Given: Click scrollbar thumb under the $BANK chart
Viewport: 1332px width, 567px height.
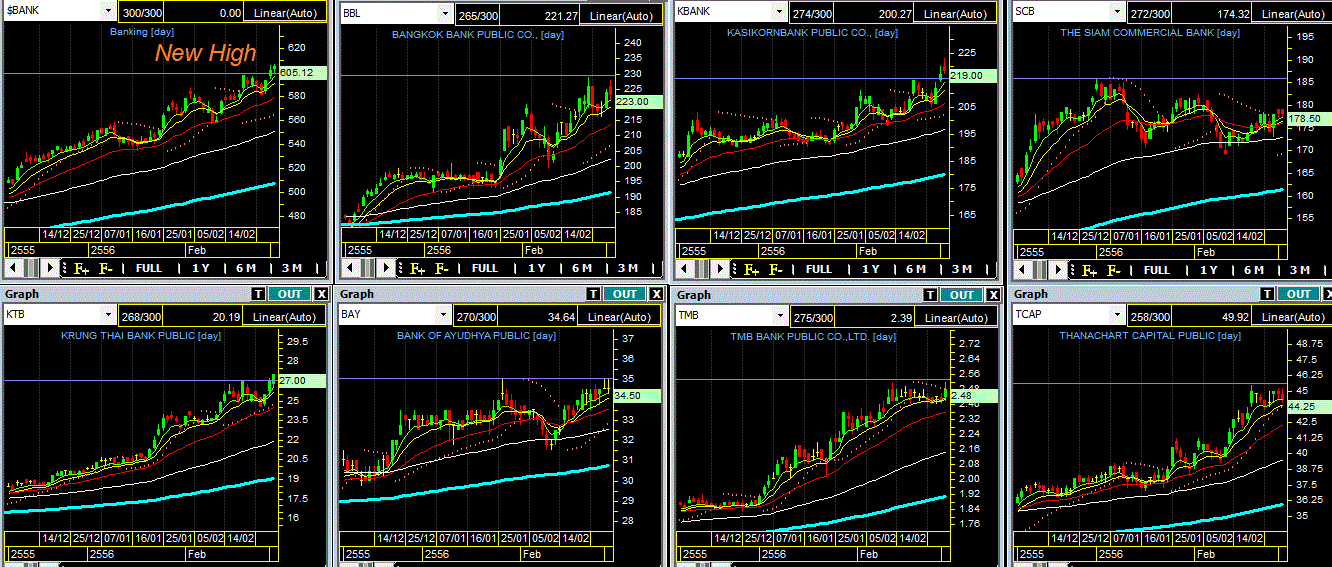Looking at the screenshot, I should (x=32, y=268).
